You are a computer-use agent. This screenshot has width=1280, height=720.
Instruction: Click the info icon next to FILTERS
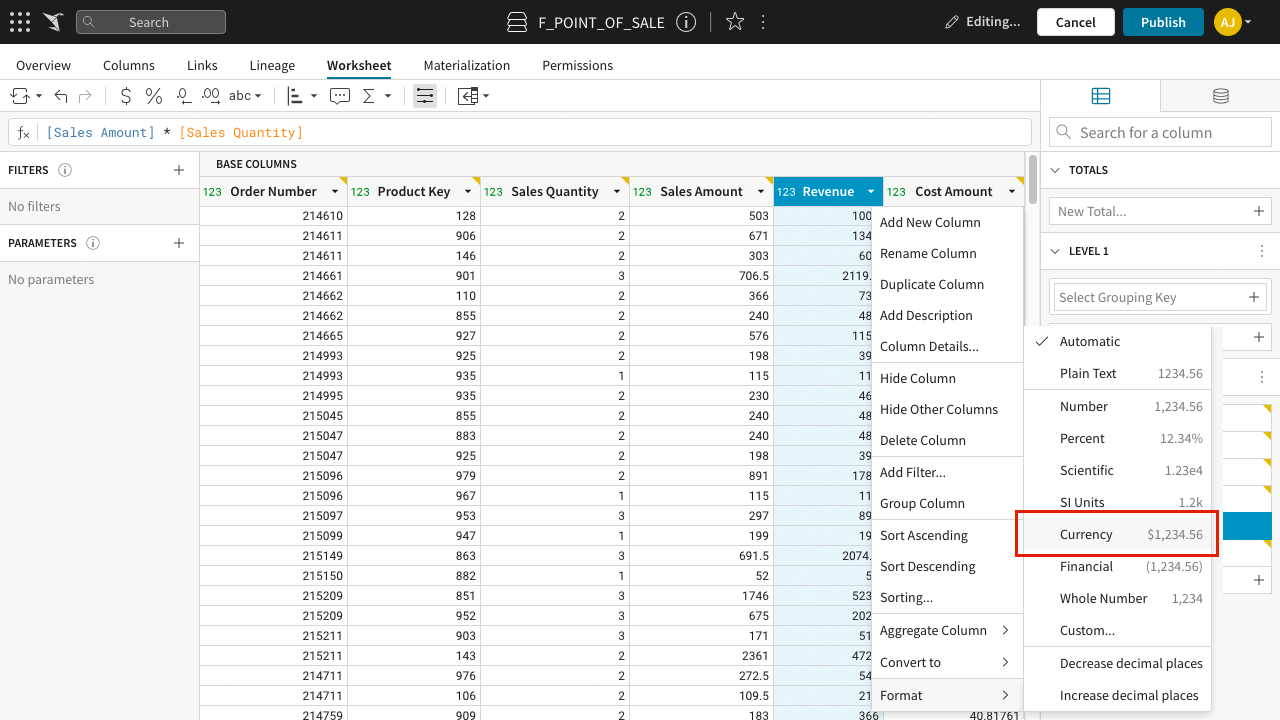tap(65, 170)
